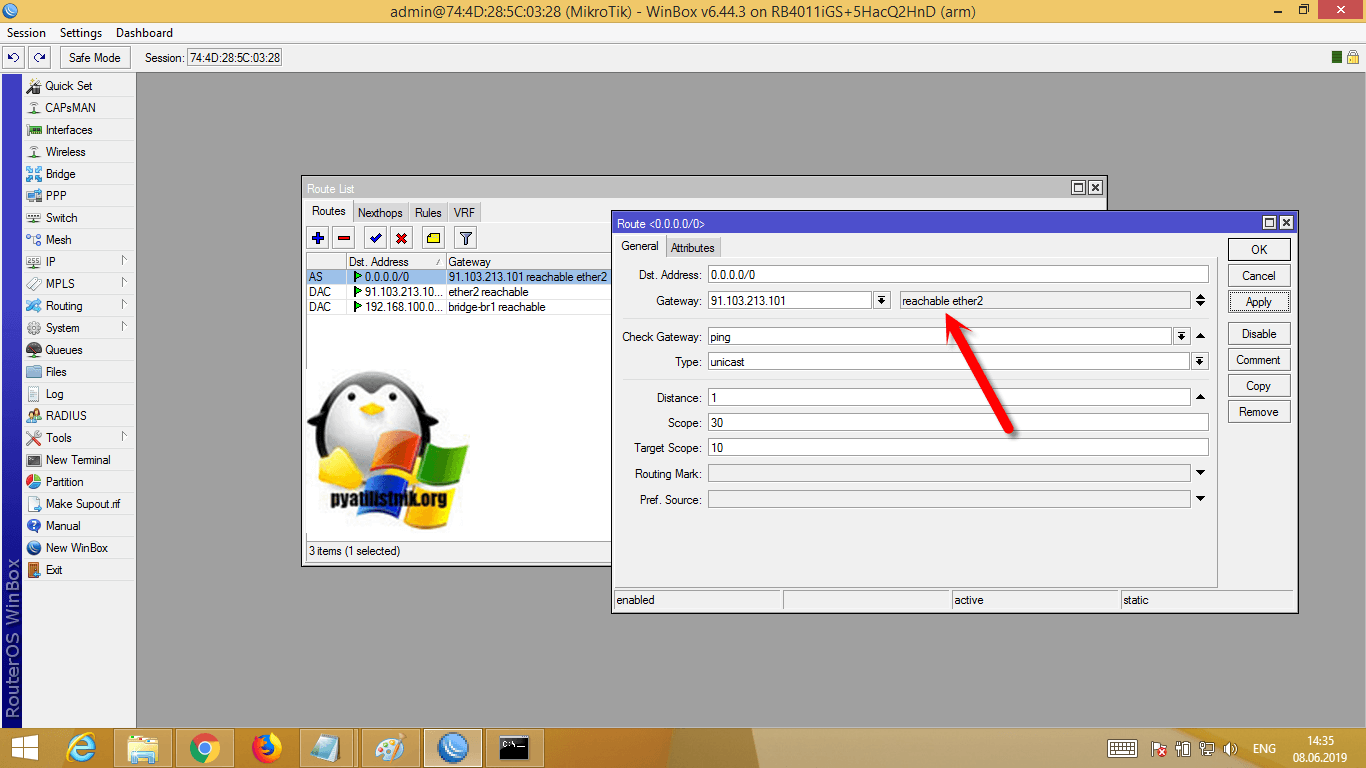This screenshot has height=768, width=1366.
Task: Click the Disable button in route dialog
Action: coord(1259,334)
